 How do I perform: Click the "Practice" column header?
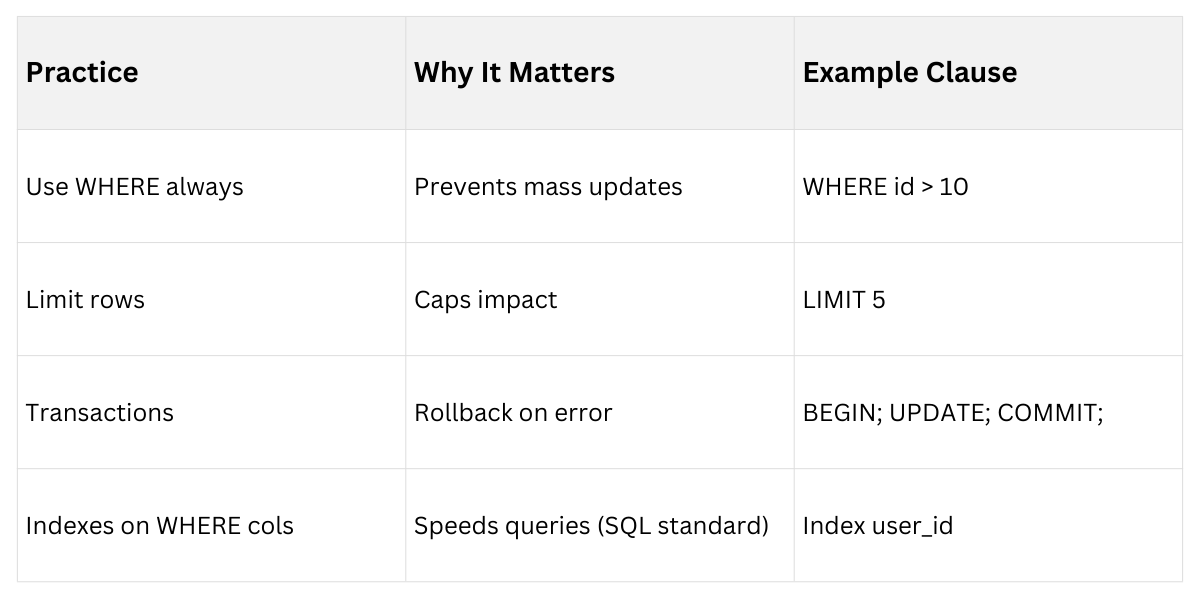click(82, 73)
